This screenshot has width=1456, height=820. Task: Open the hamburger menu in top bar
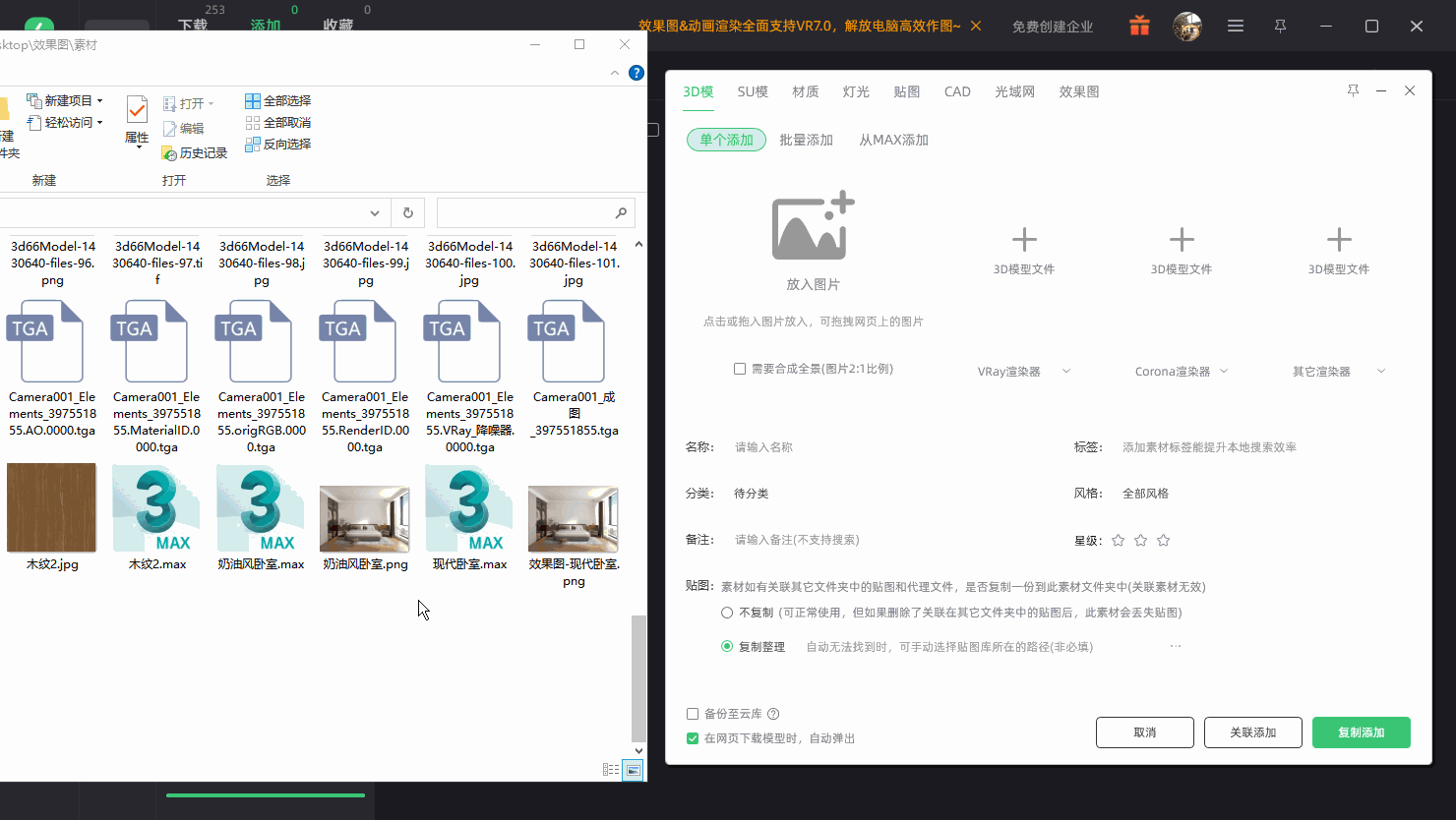click(1236, 27)
